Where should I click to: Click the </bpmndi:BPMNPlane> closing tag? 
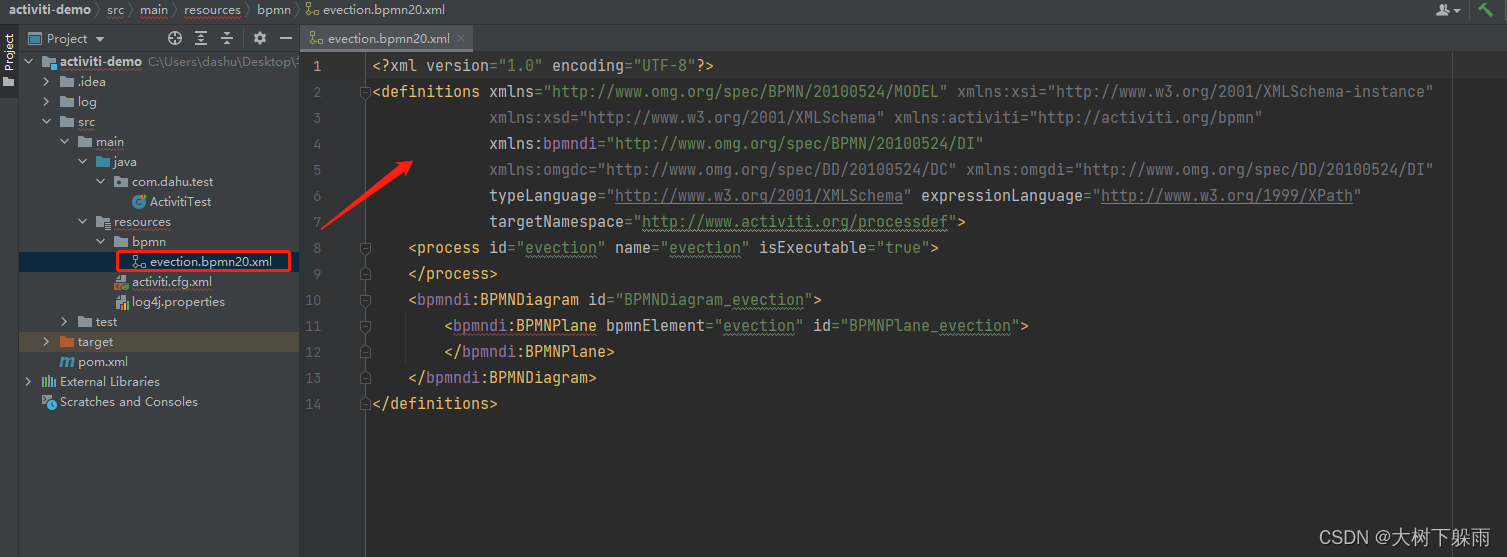click(529, 352)
